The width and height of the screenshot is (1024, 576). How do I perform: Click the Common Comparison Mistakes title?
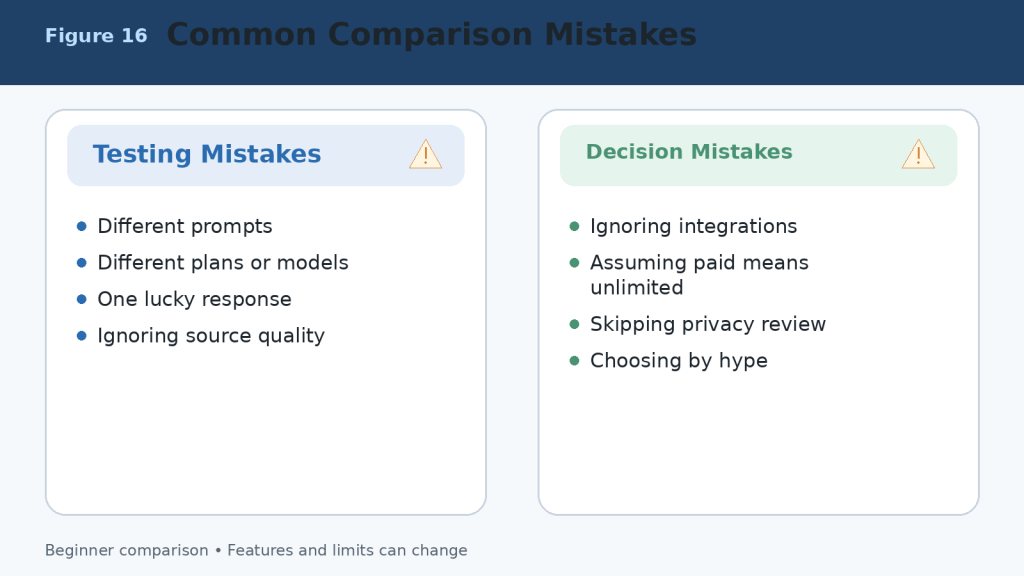coord(432,35)
